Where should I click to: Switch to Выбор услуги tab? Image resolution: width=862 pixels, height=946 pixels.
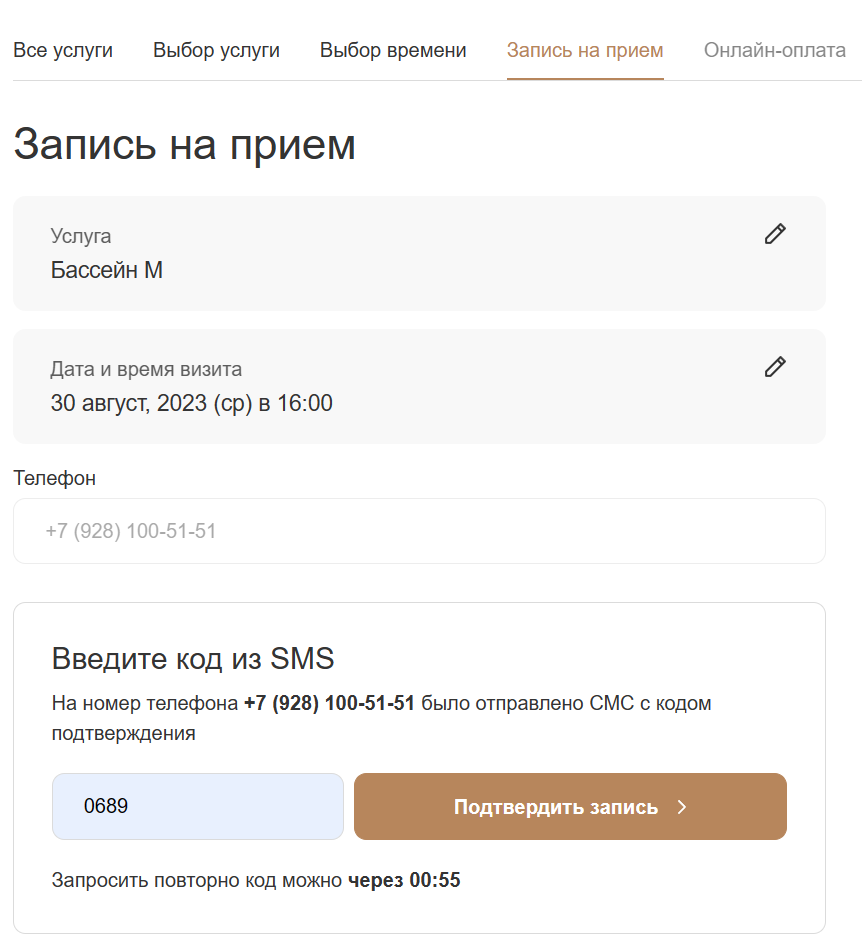click(216, 50)
